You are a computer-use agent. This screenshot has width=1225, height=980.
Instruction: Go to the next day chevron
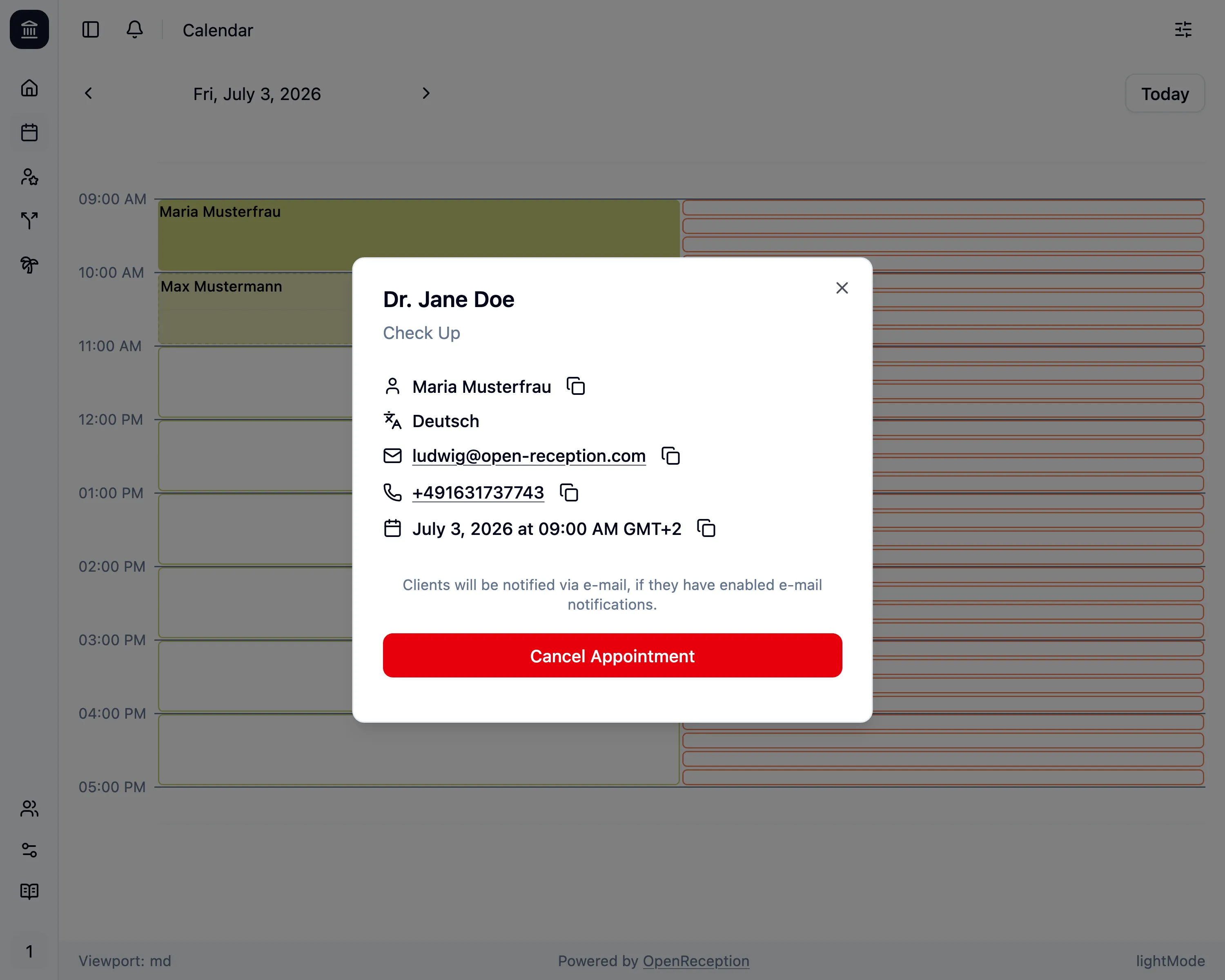tap(426, 93)
